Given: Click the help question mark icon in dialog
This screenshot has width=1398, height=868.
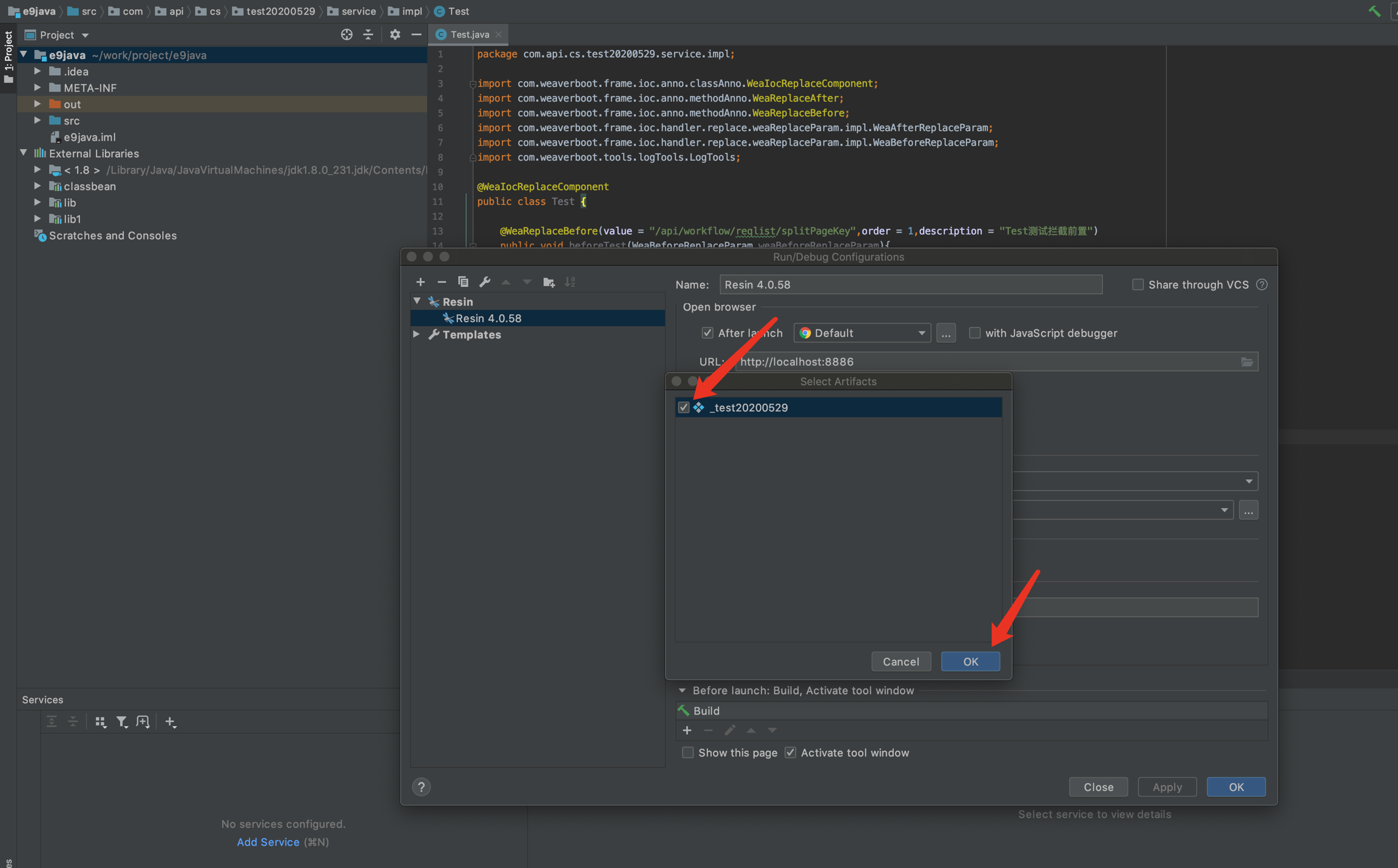Looking at the screenshot, I should pyautogui.click(x=421, y=787).
